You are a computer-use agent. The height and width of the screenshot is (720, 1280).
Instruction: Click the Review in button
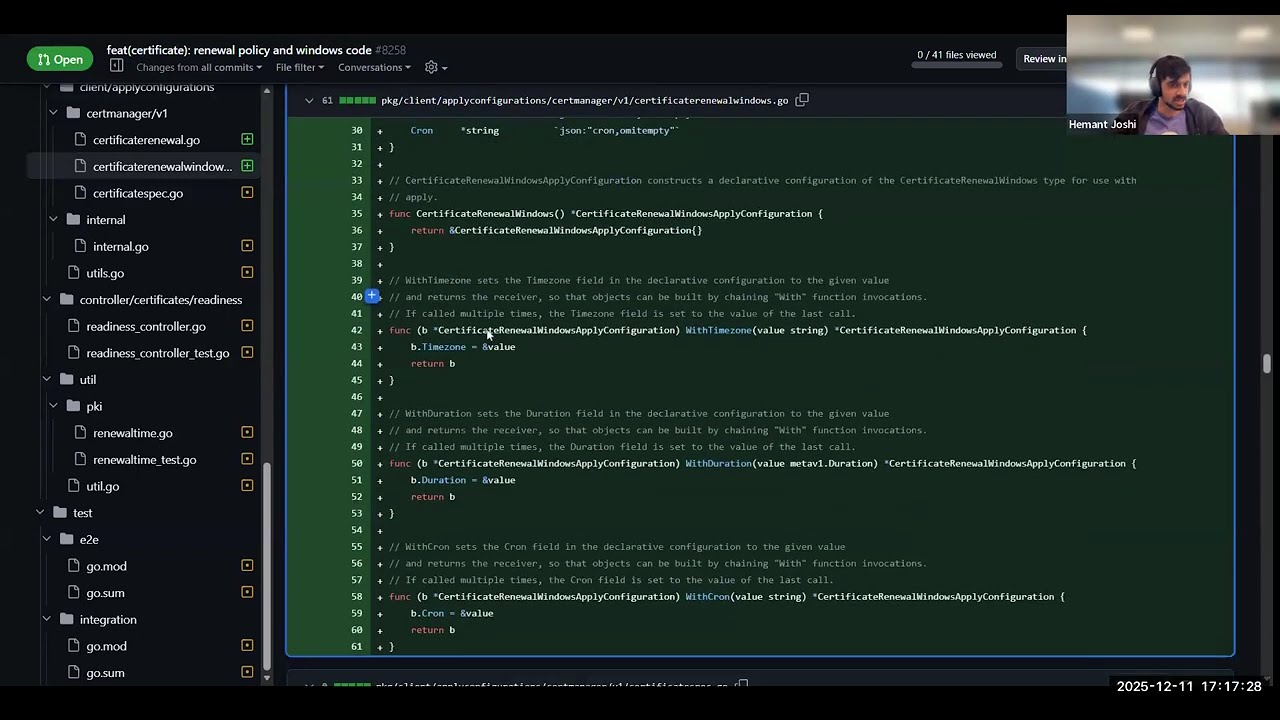coord(1045,59)
